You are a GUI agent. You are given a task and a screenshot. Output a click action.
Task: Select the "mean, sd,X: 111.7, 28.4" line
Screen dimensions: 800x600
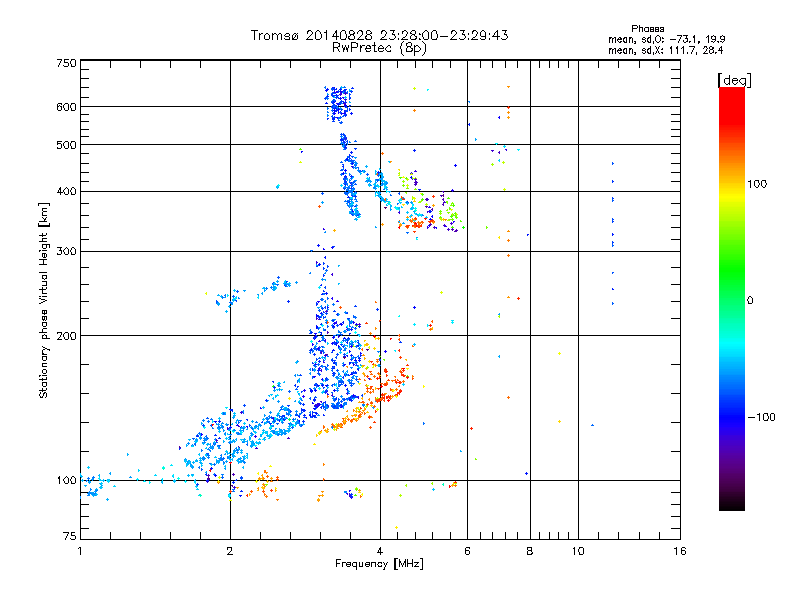coord(665,50)
